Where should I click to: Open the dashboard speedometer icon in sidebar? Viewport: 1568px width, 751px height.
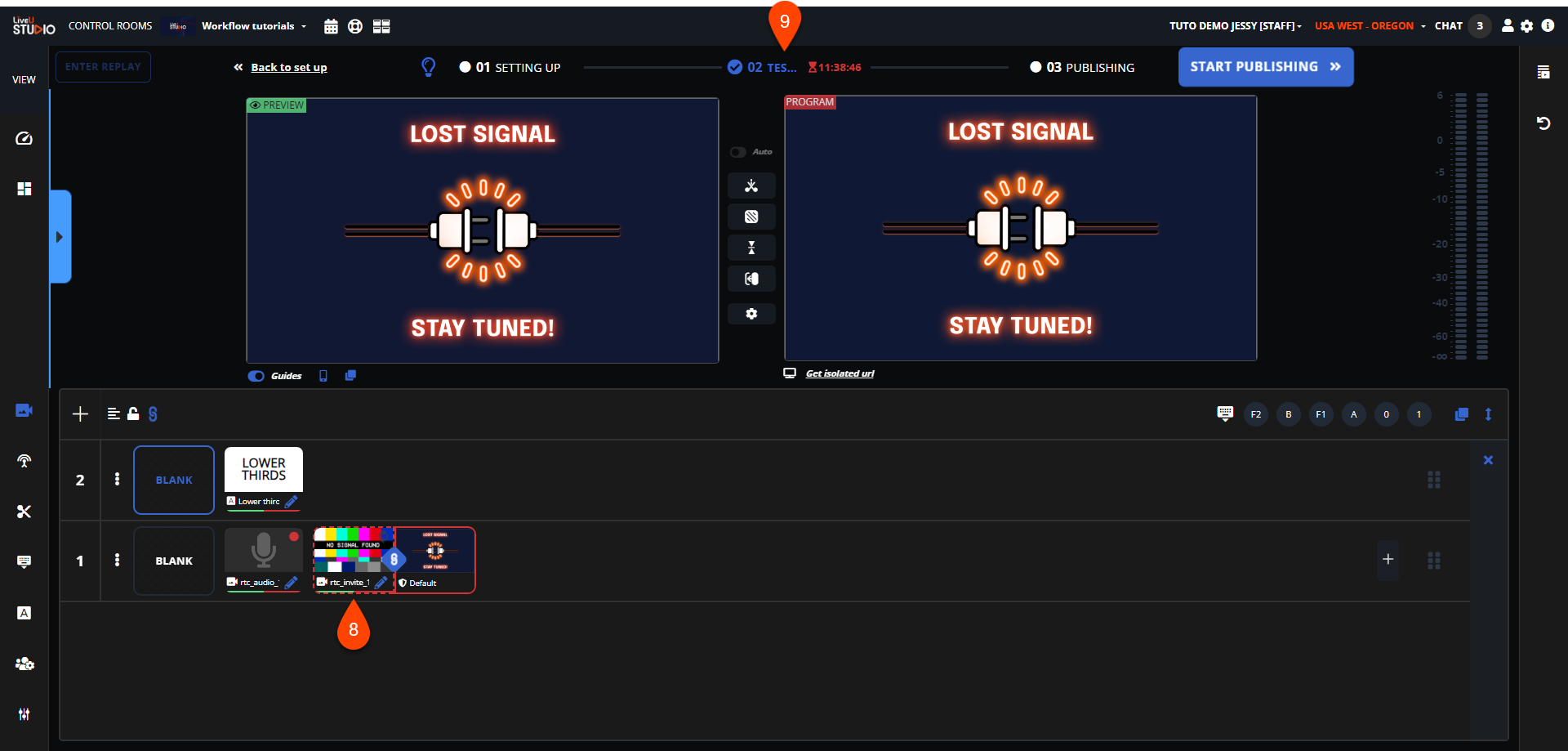coord(24,138)
